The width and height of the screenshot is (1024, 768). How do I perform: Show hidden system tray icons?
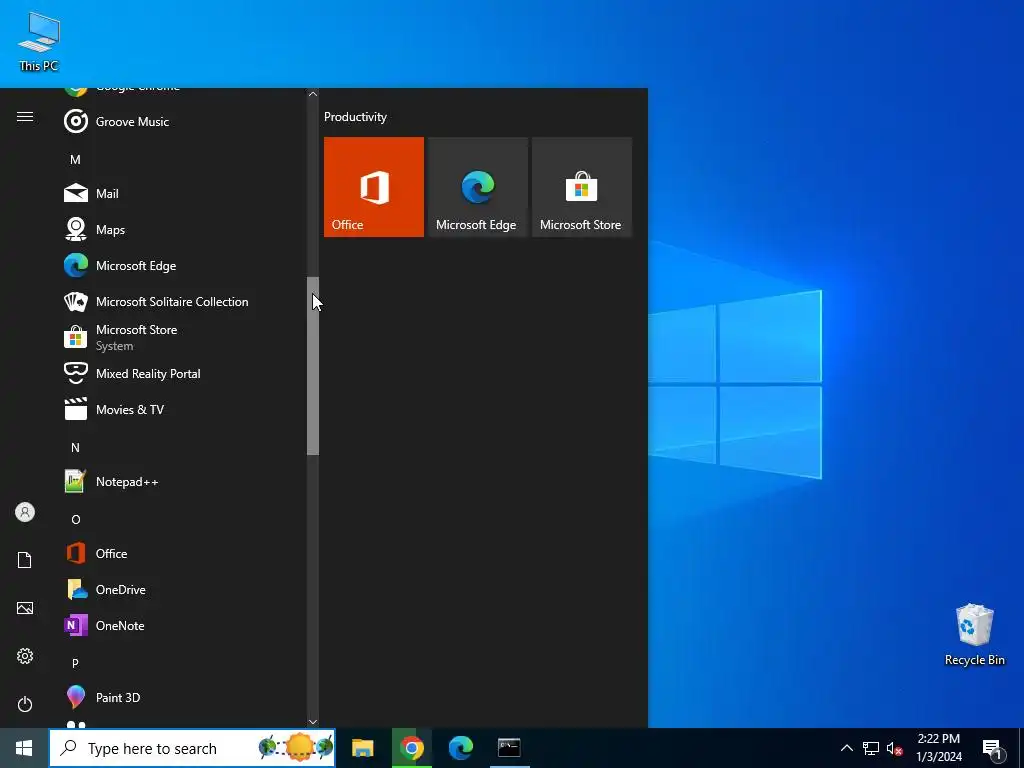coord(846,748)
